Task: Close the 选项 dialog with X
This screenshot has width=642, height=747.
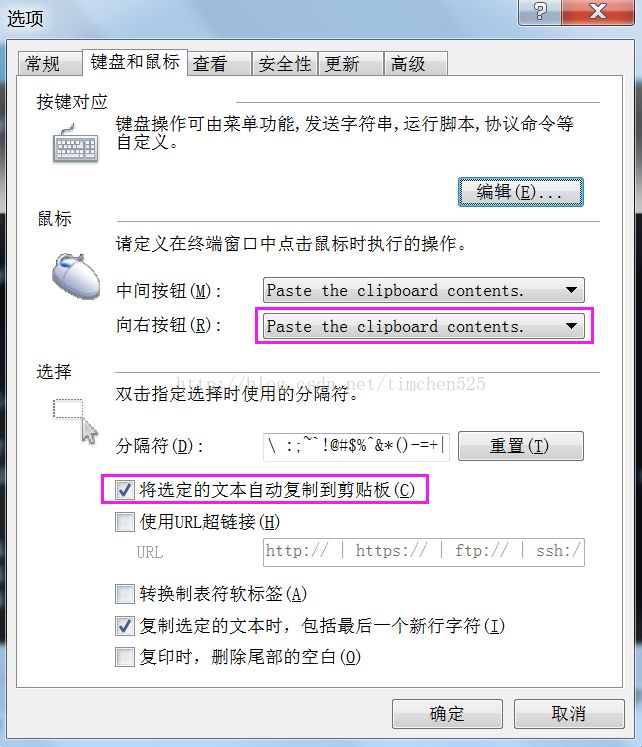Action: (x=598, y=11)
